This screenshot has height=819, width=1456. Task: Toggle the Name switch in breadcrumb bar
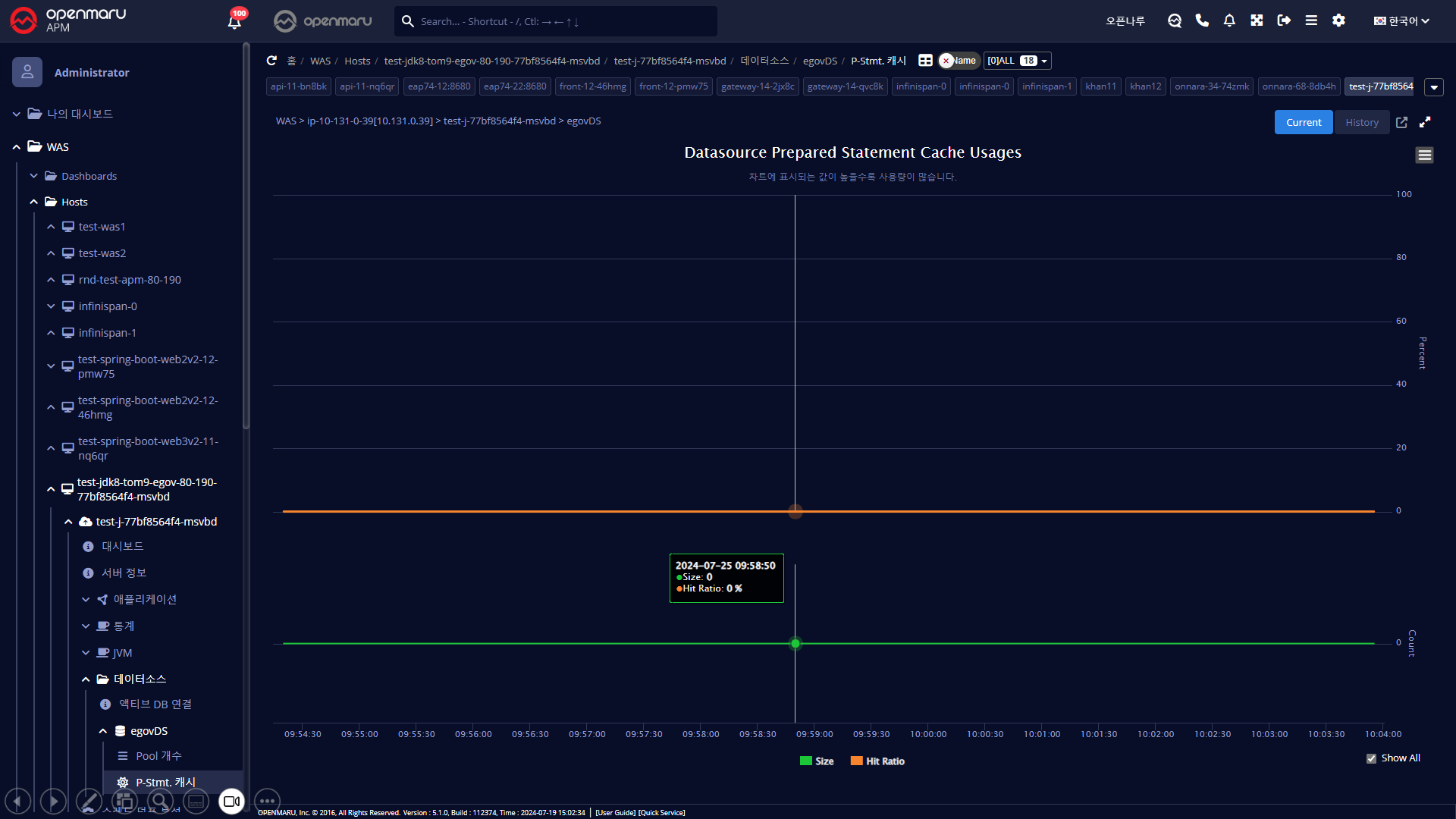point(959,61)
